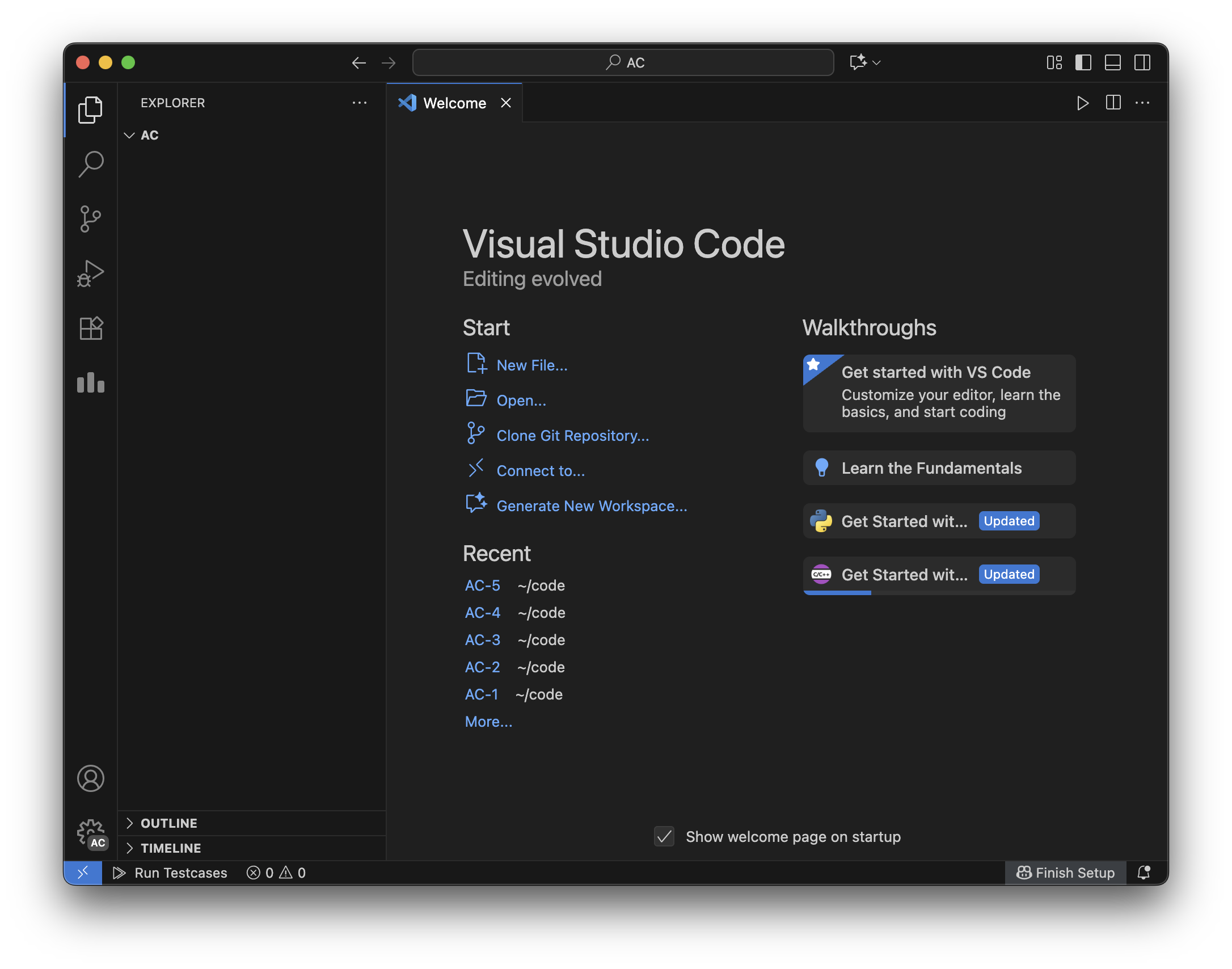The width and height of the screenshot is (1232, 969).
Task: Click the Clone Git Repository link
Action: click(x=572, y=436)
